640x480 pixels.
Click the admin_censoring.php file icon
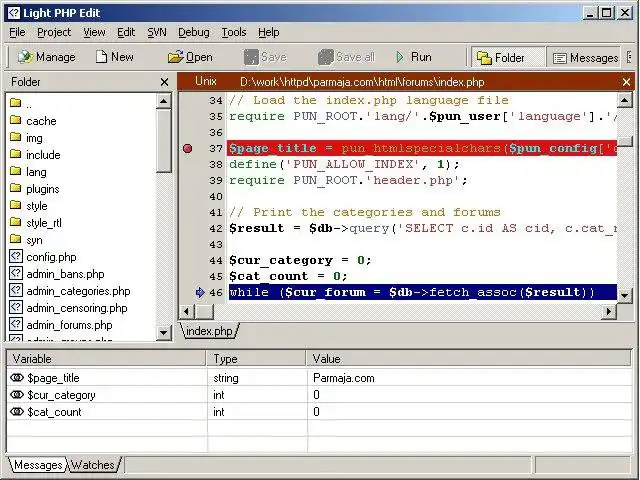tap(16, 307)
